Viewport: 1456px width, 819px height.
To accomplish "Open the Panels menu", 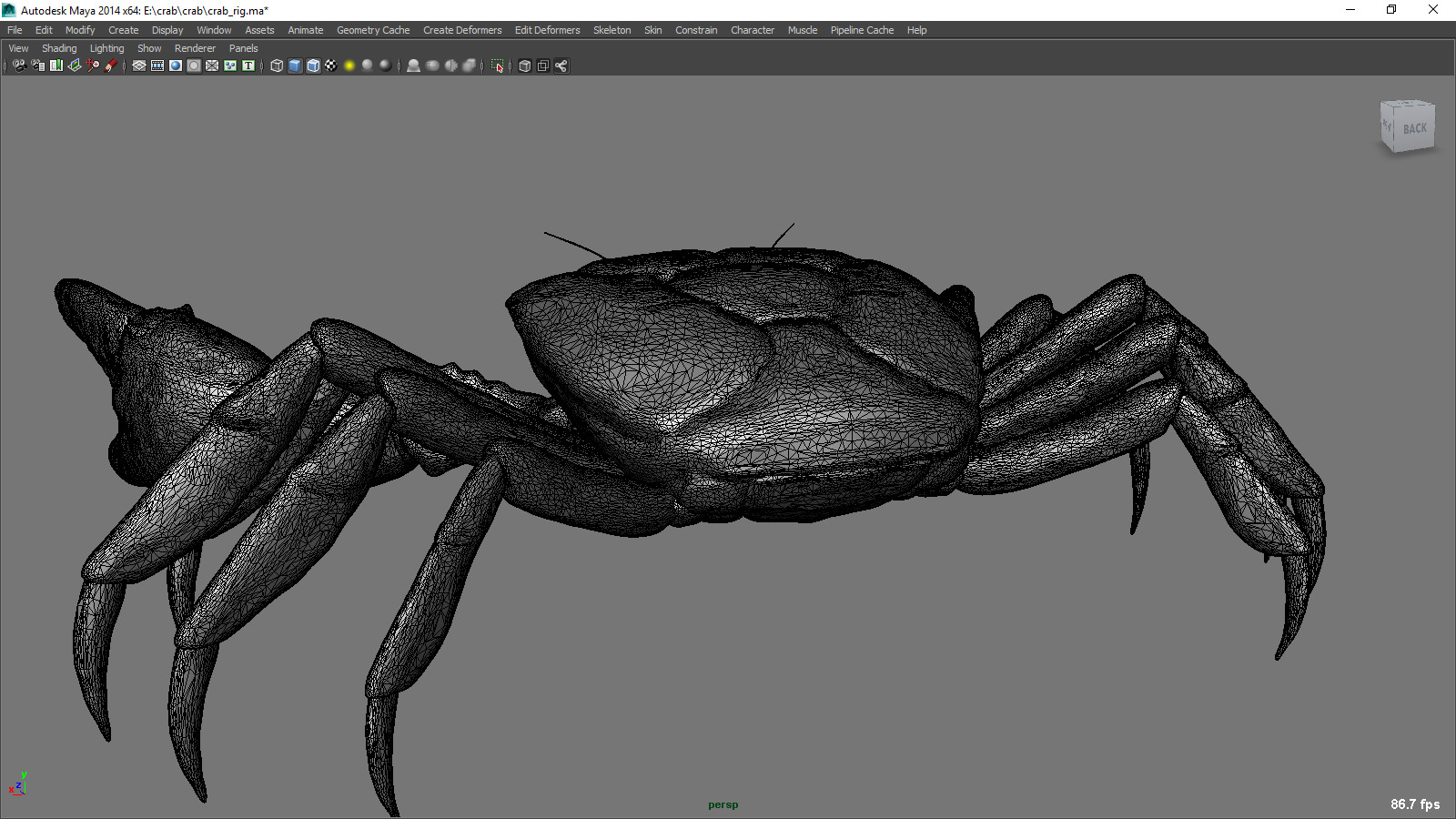I will [243, 48].
